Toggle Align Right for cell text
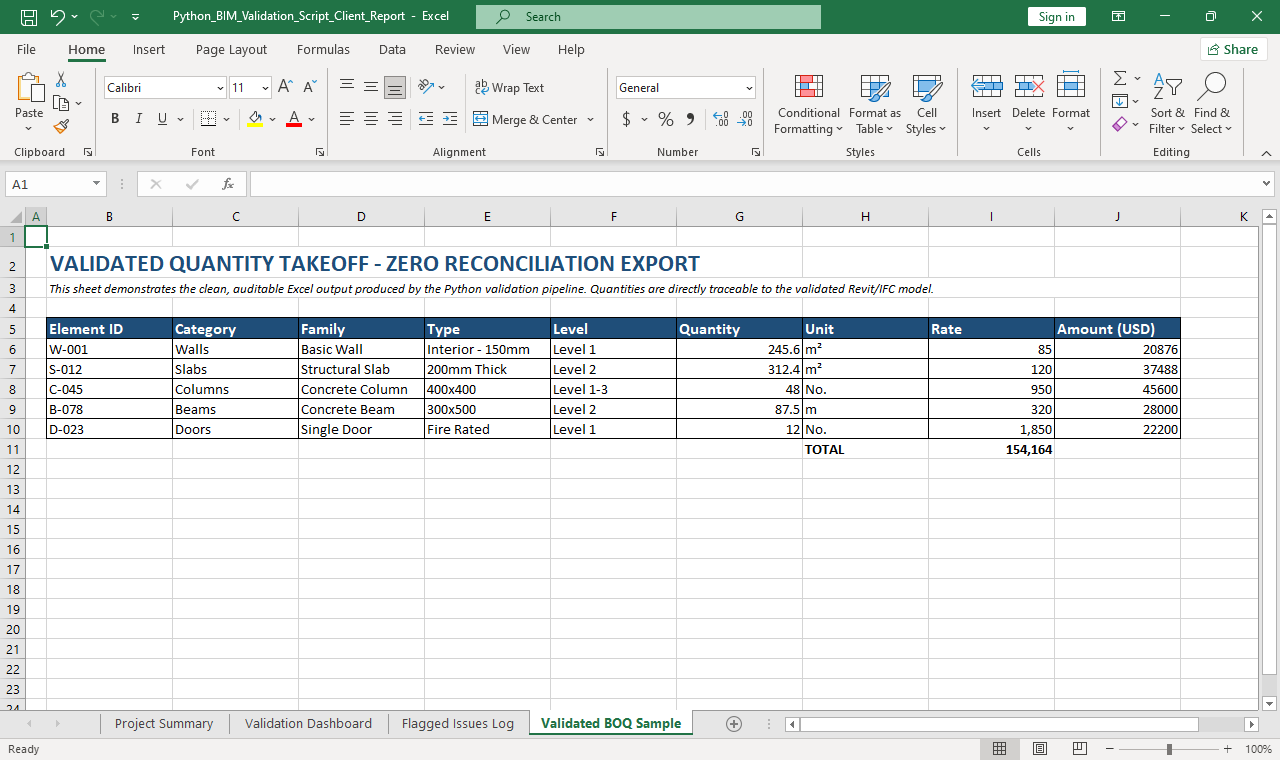Viewport: 1280px width, 760px height. point(395,119)
